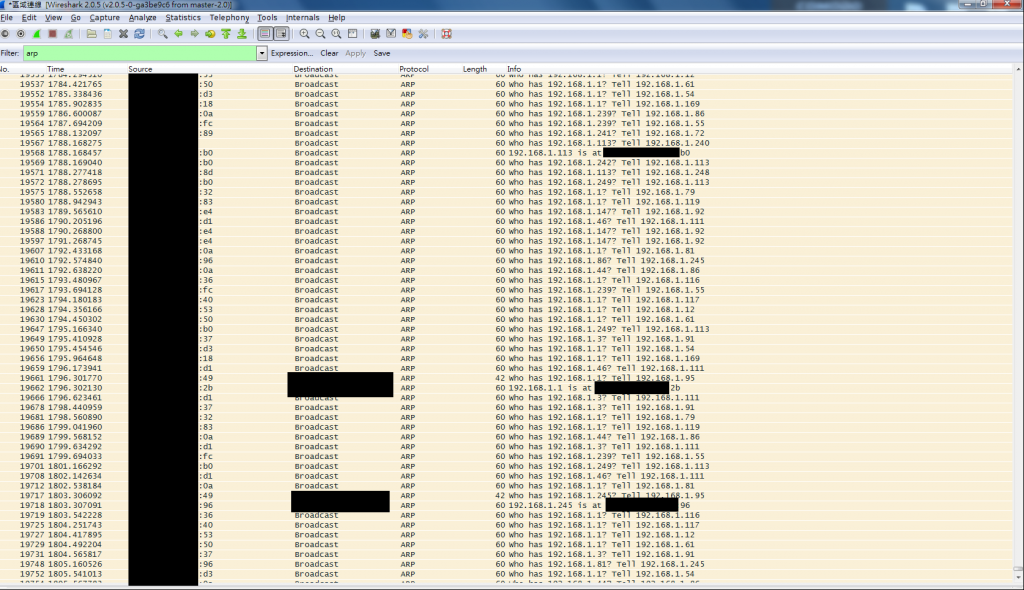The image size is (1024, 590).
Task: Open the Statistics menu
Action: (183, 18)
